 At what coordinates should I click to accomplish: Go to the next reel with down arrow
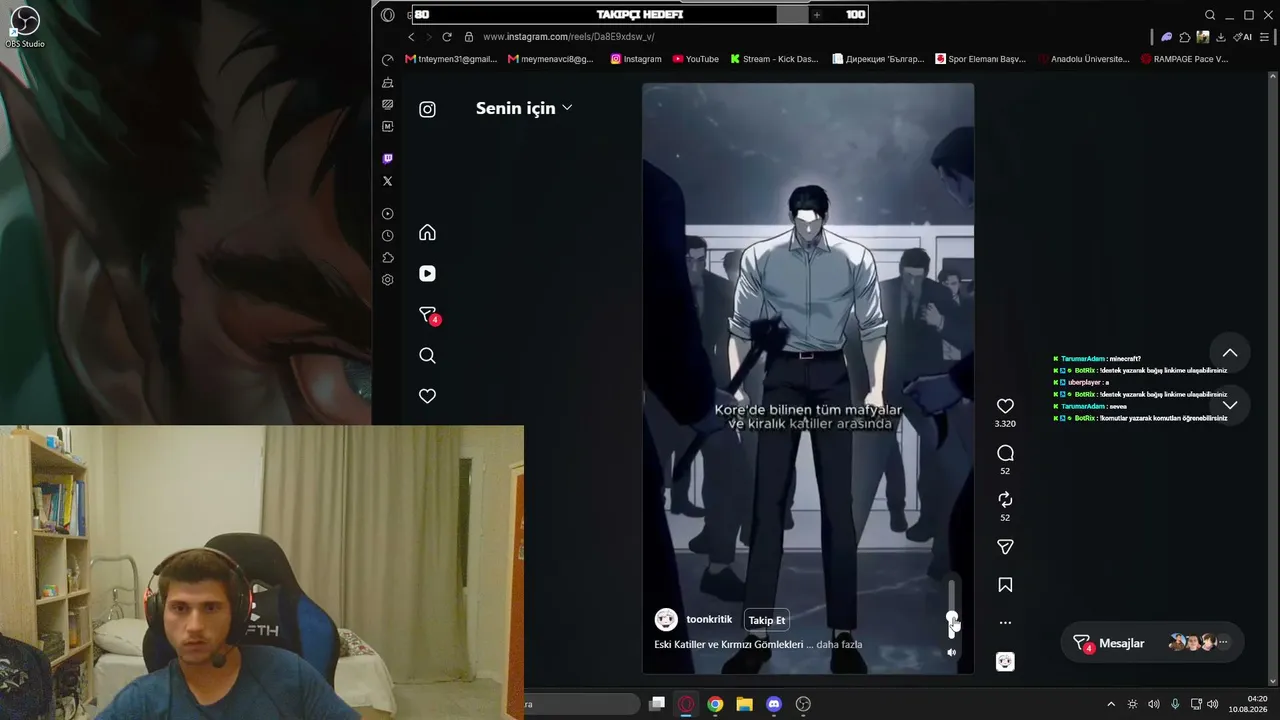click(x=1230, y=405)
